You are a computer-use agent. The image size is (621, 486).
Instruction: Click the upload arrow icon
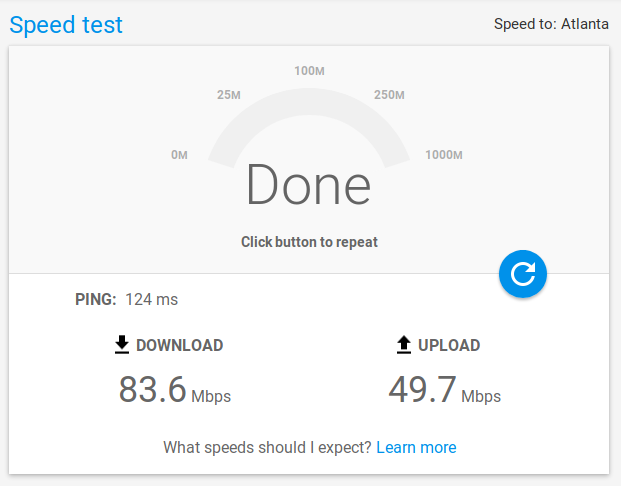click(404, 345)
